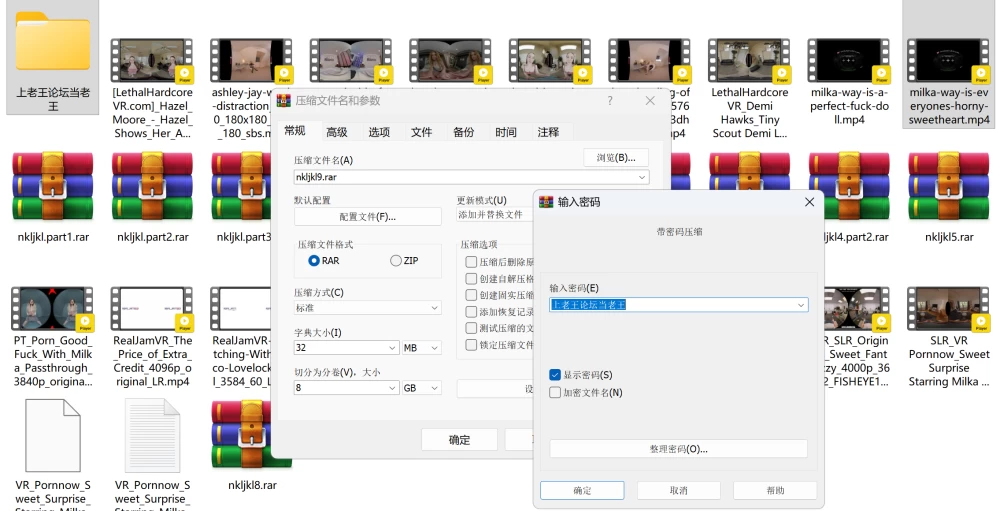Click the help question mark in archive dialog
1000x511 pixels.
coord(610,101)
